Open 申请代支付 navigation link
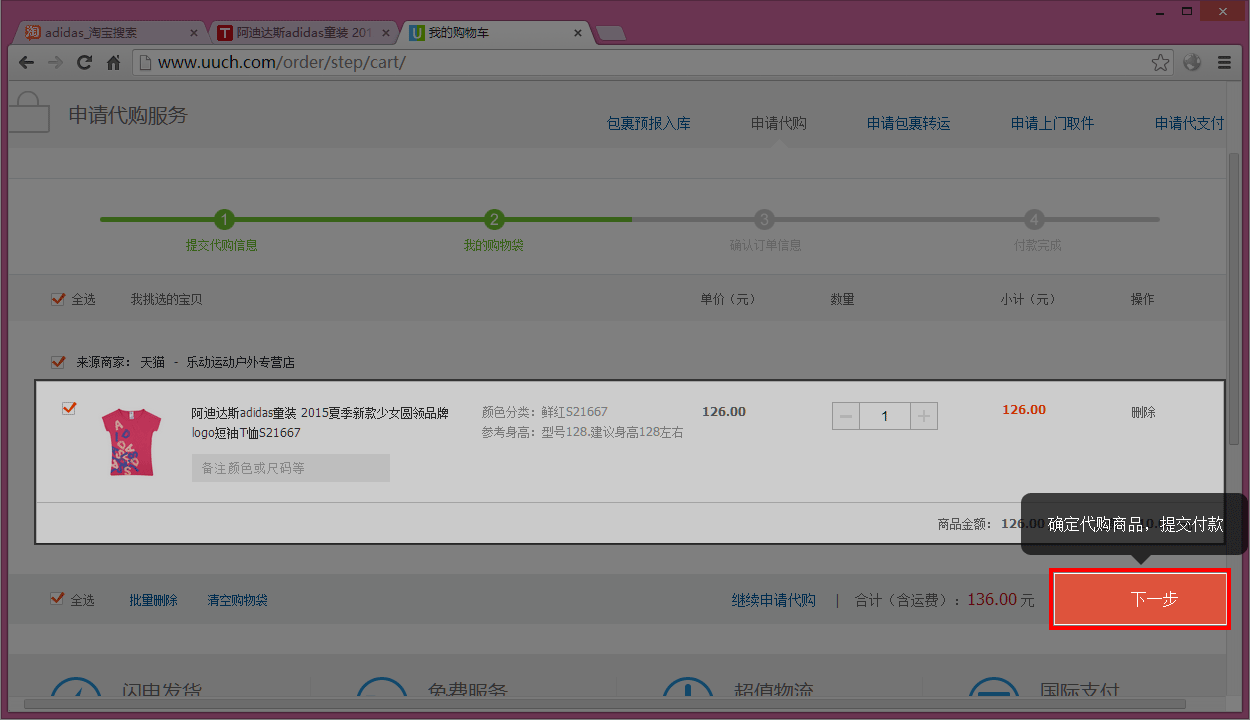 pyautogui.click(x=1189, y=123)
